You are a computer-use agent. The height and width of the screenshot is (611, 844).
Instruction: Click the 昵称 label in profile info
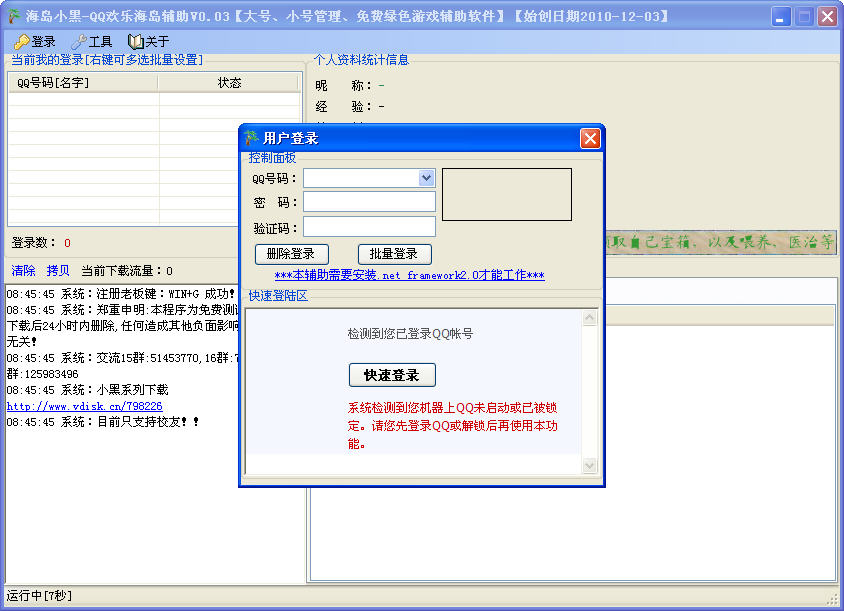click(x=343, y=85)
